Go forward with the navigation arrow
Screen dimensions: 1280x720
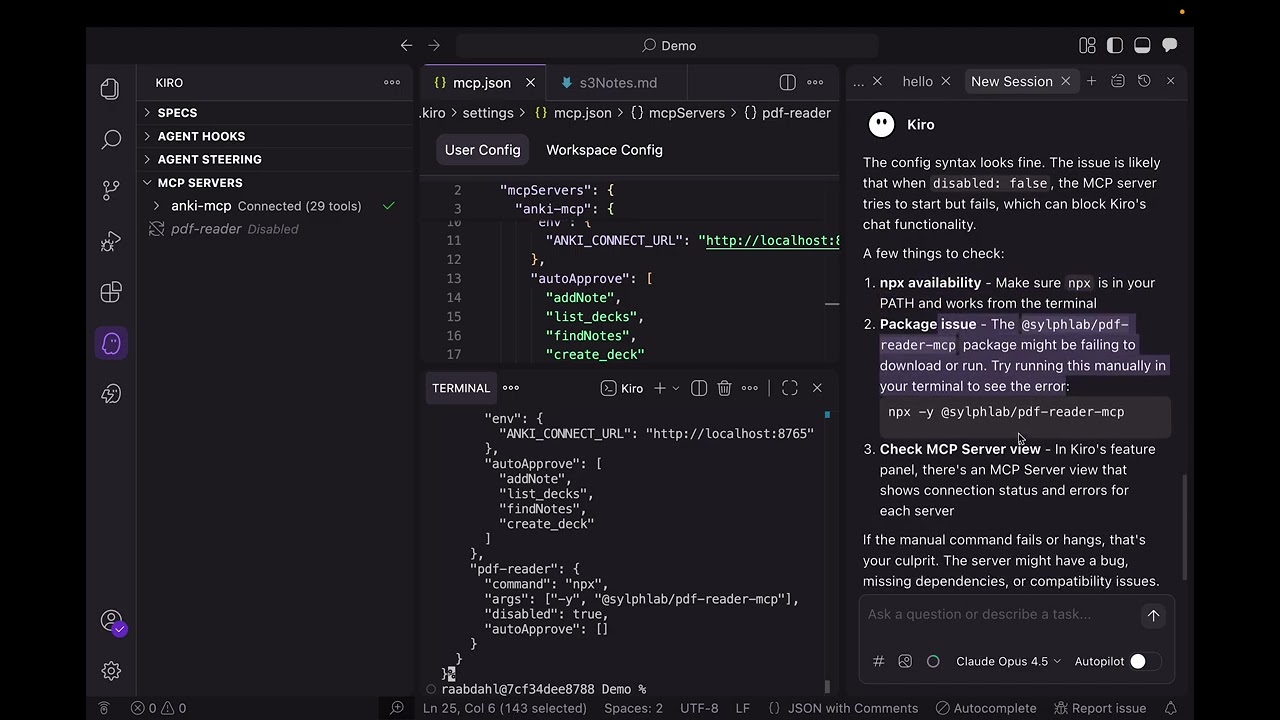[x=434, y=45]
